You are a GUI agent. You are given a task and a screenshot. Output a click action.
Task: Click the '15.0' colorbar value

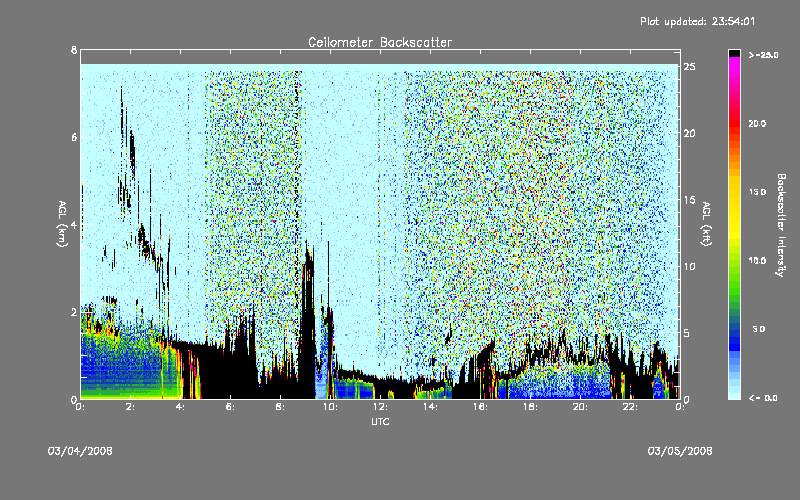coord(757,192)
